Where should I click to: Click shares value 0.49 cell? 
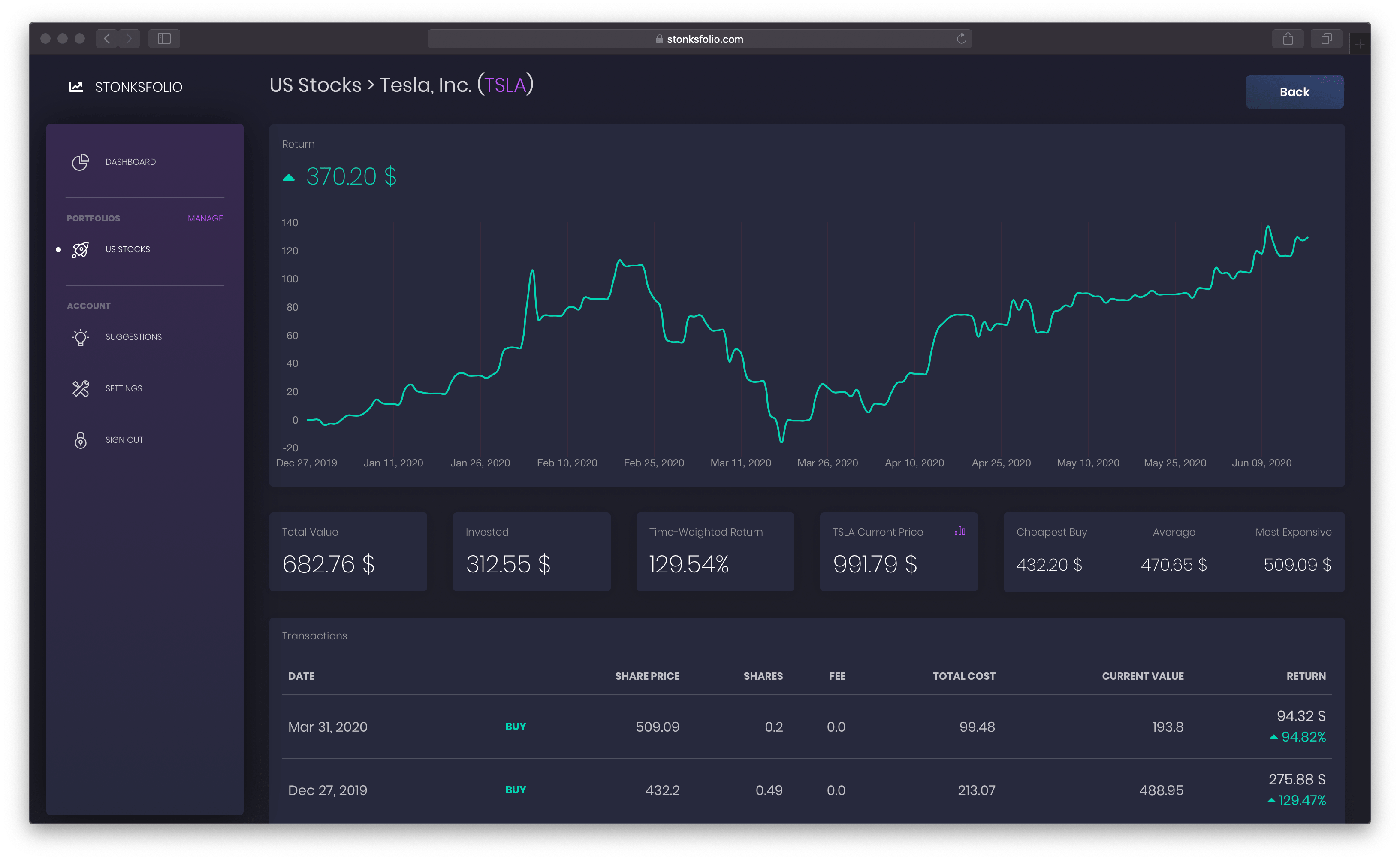[769, 790]
